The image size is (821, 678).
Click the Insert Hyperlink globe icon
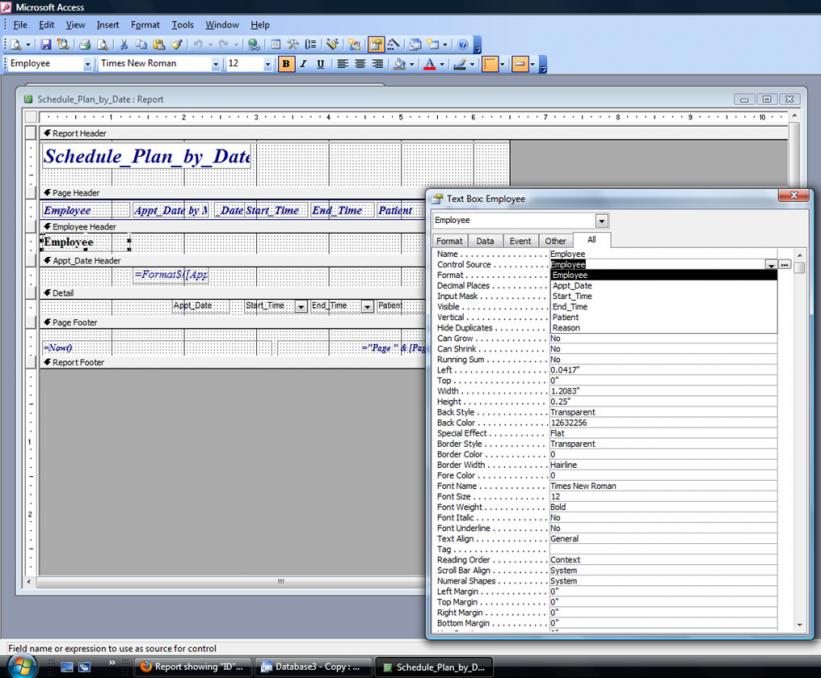pyautogui.click(x=254, y=45)
